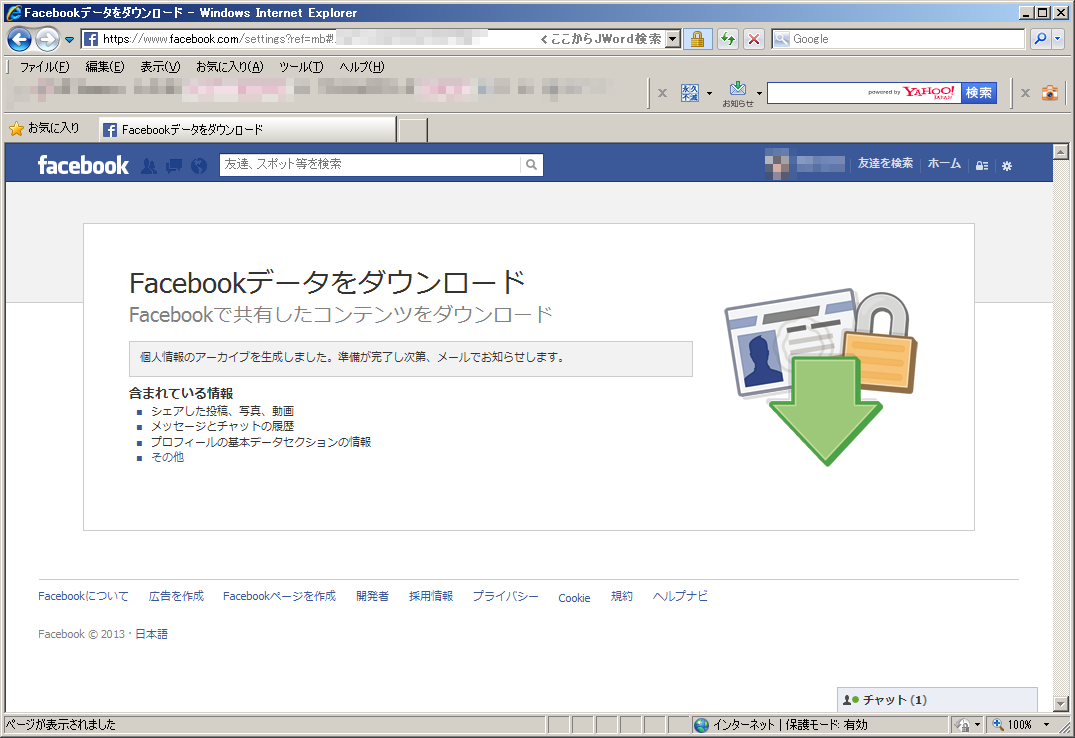The width and height of the screenshot is (1075, 738).
Task: Open the Facebookについて footer link
Action: tap(83, 596)
